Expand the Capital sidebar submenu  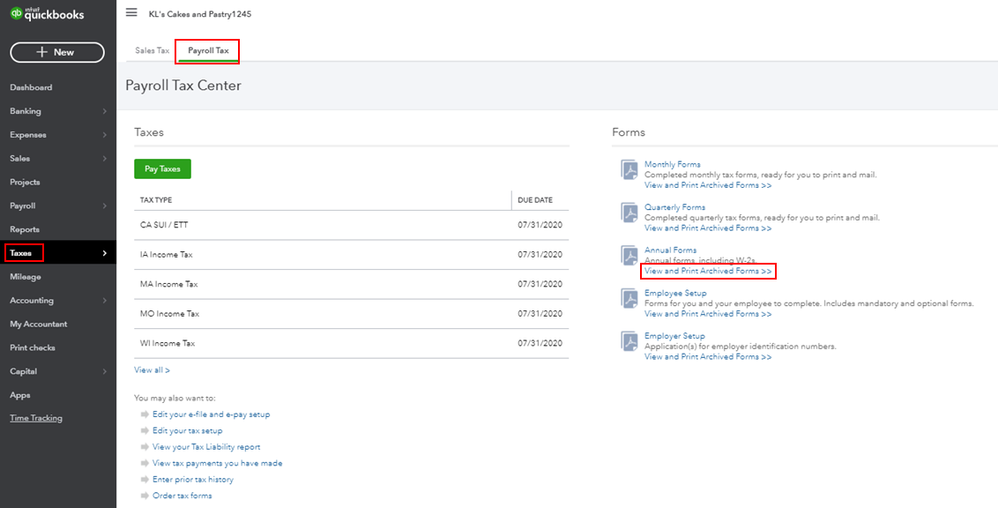[104, 372]
